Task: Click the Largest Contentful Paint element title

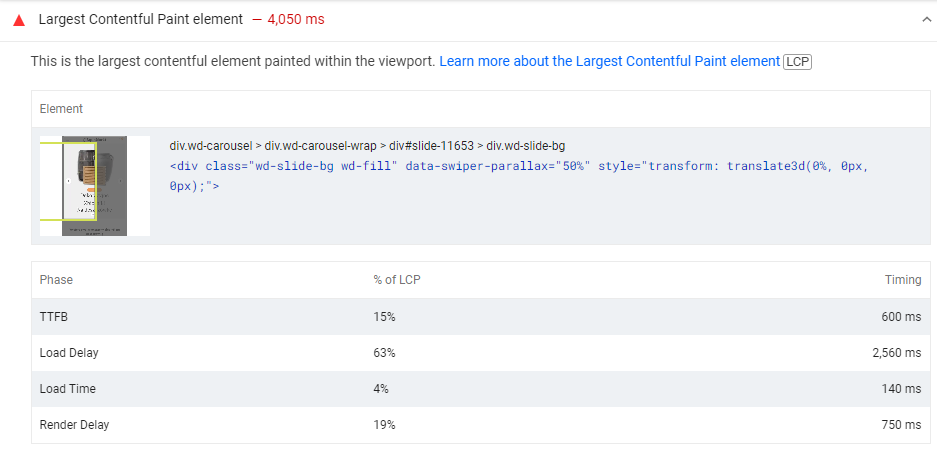Action: coord(140,20)
